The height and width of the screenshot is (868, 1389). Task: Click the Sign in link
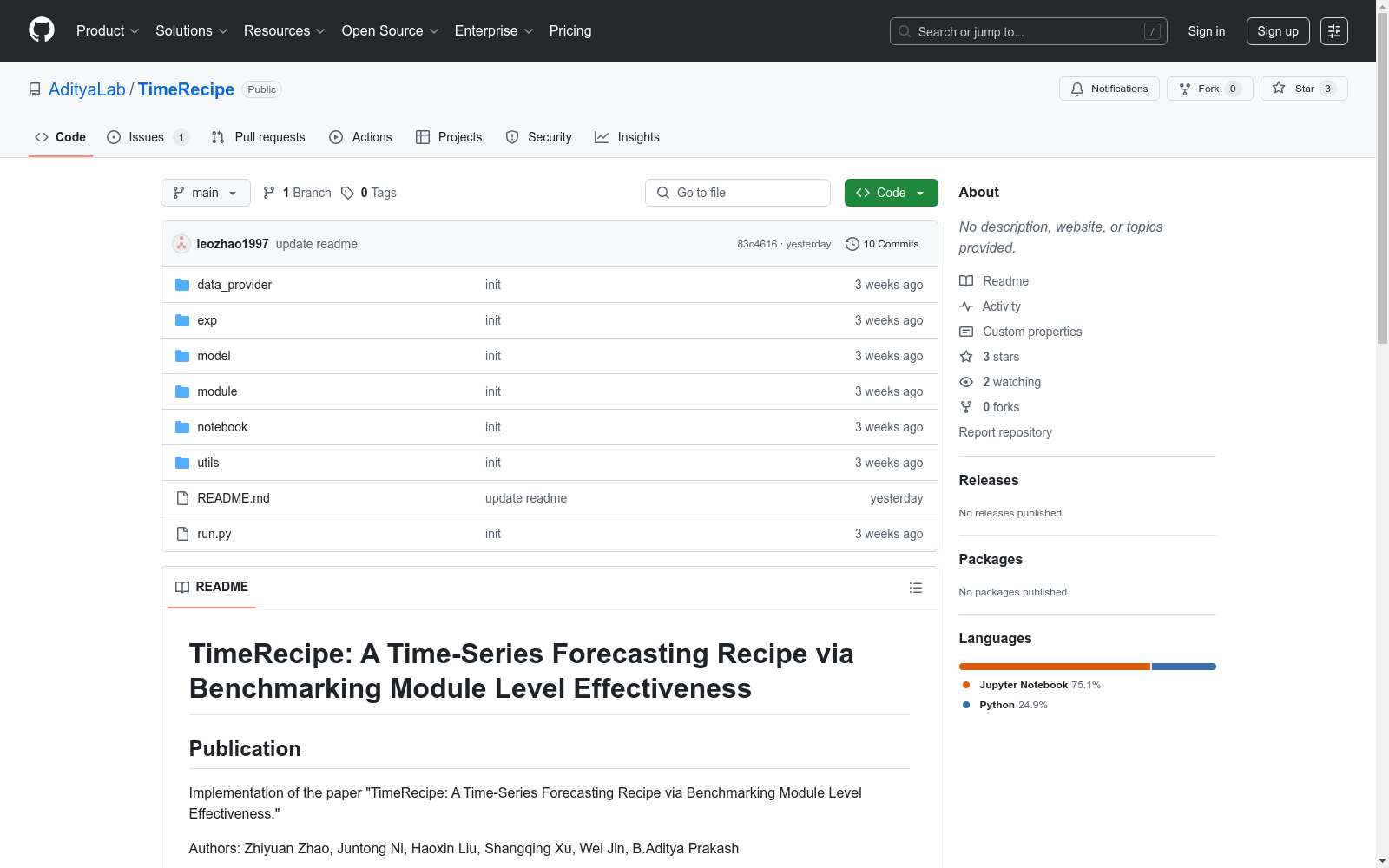pos(1207,31)
